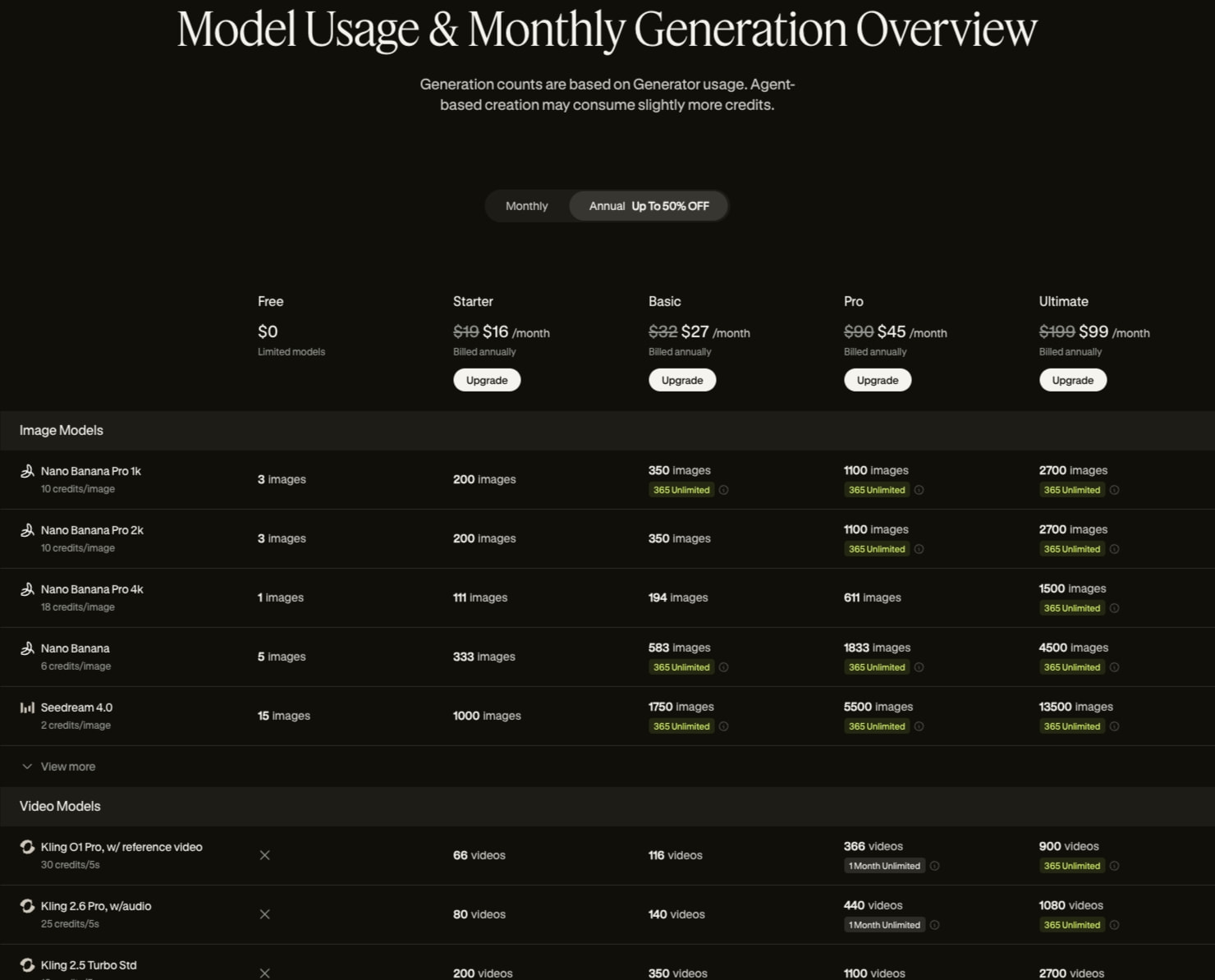This screenshot has height=980, width=1215.
Task: Click the Free plan column title
Action: (270, 301)
